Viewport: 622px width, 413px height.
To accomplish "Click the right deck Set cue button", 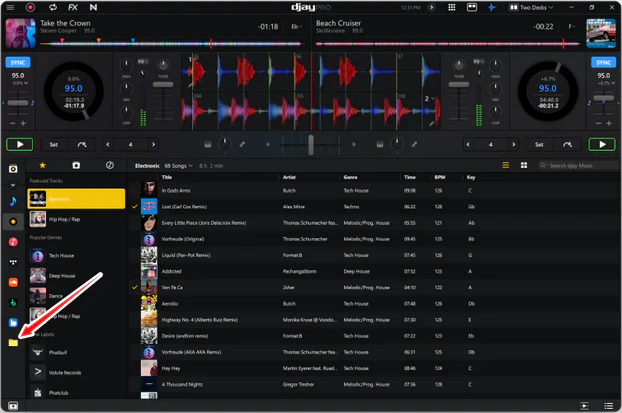I will (x=539, y=145).
